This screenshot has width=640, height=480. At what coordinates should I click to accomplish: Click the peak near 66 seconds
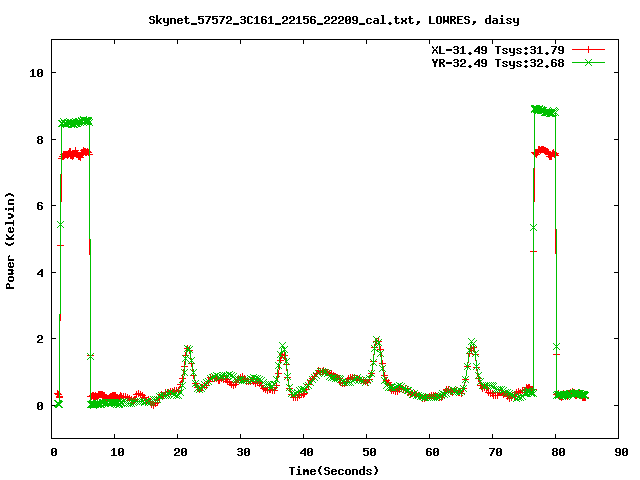[472, 344]
